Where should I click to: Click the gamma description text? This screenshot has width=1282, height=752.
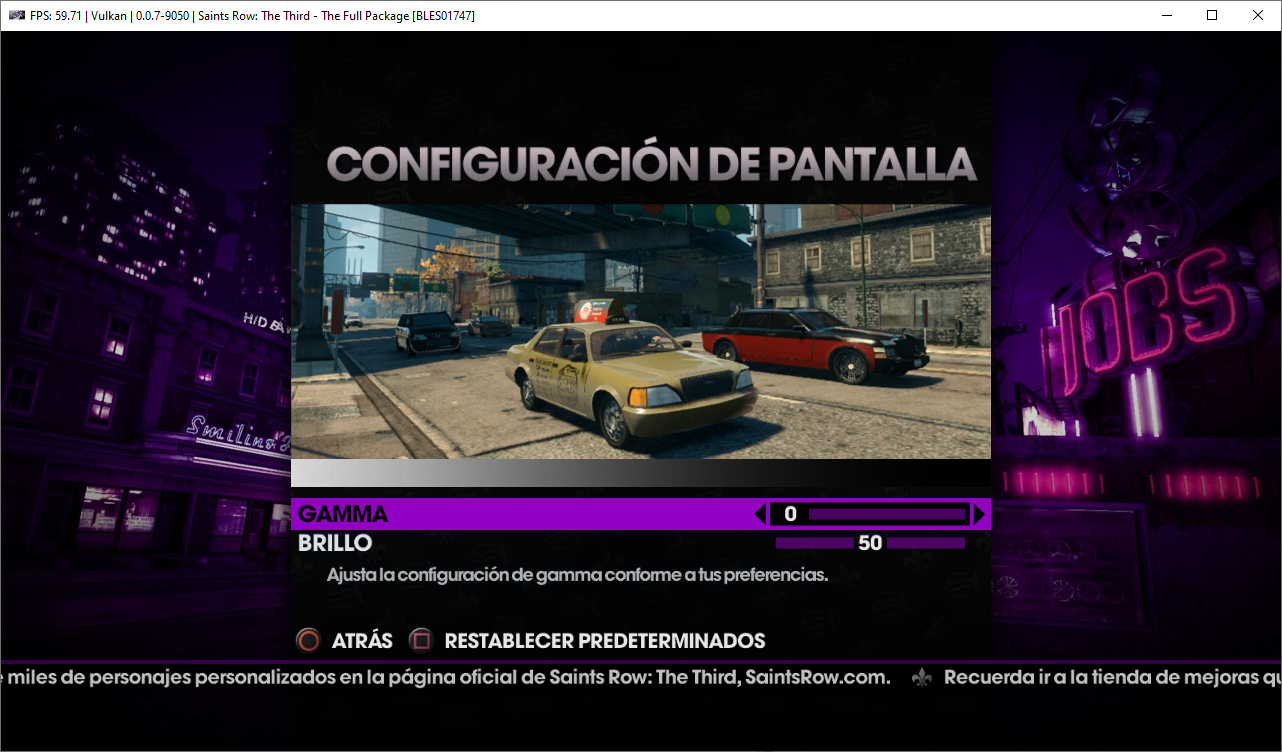pyautogui.click(x=577, y=575)
